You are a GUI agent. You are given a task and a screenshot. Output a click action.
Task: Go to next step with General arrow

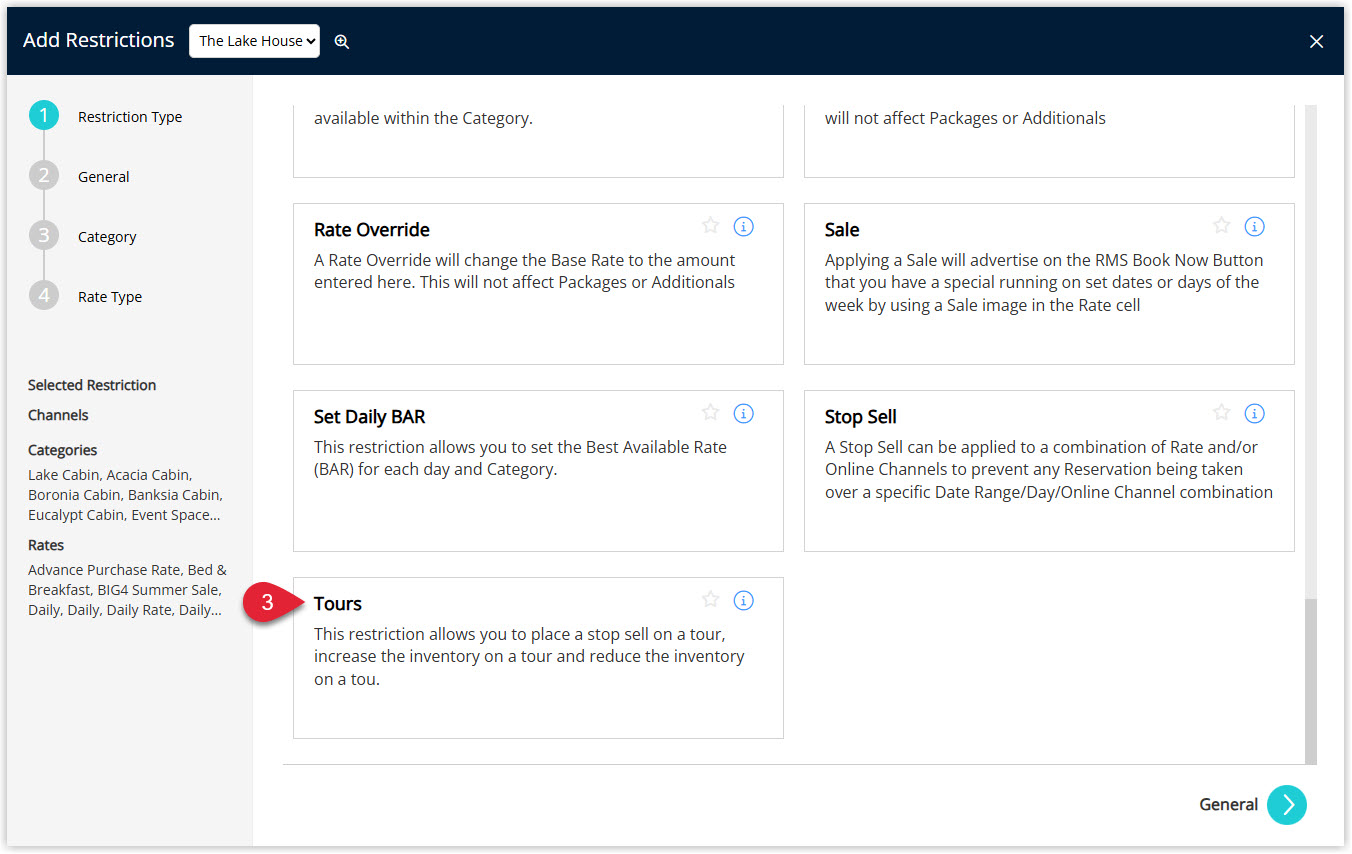pyautogui.click(x=1287, y=805)
